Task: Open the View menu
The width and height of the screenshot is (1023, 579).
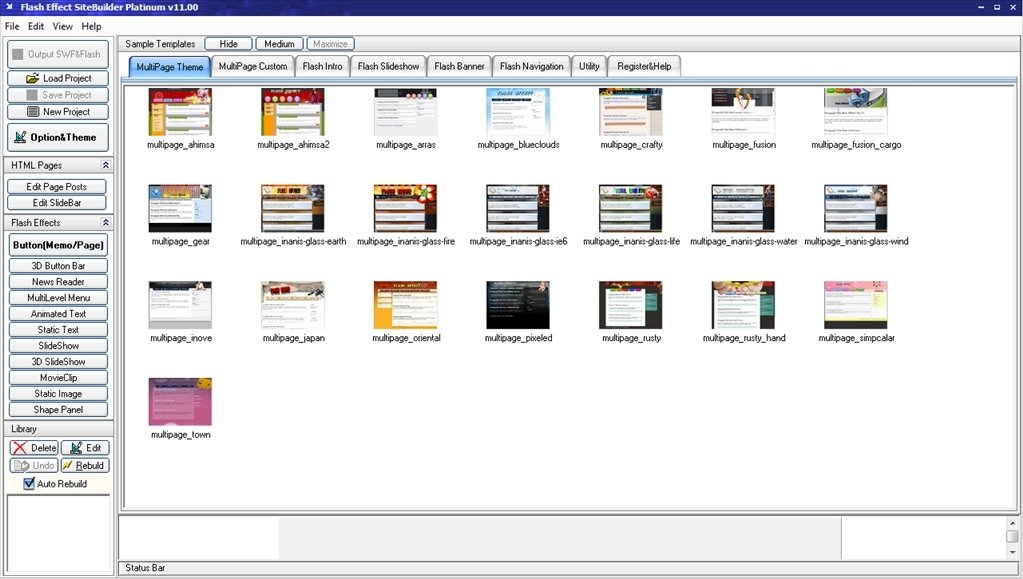Action: tap(63, 26)
